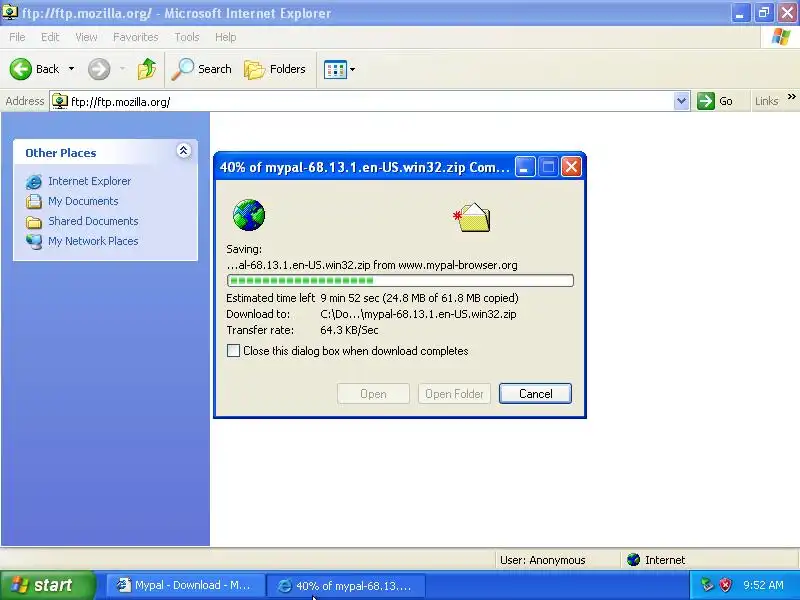Click the My Documents folder icon
Image resolution: width=800 pixels, height=600 pixels.
pos(34,202)
